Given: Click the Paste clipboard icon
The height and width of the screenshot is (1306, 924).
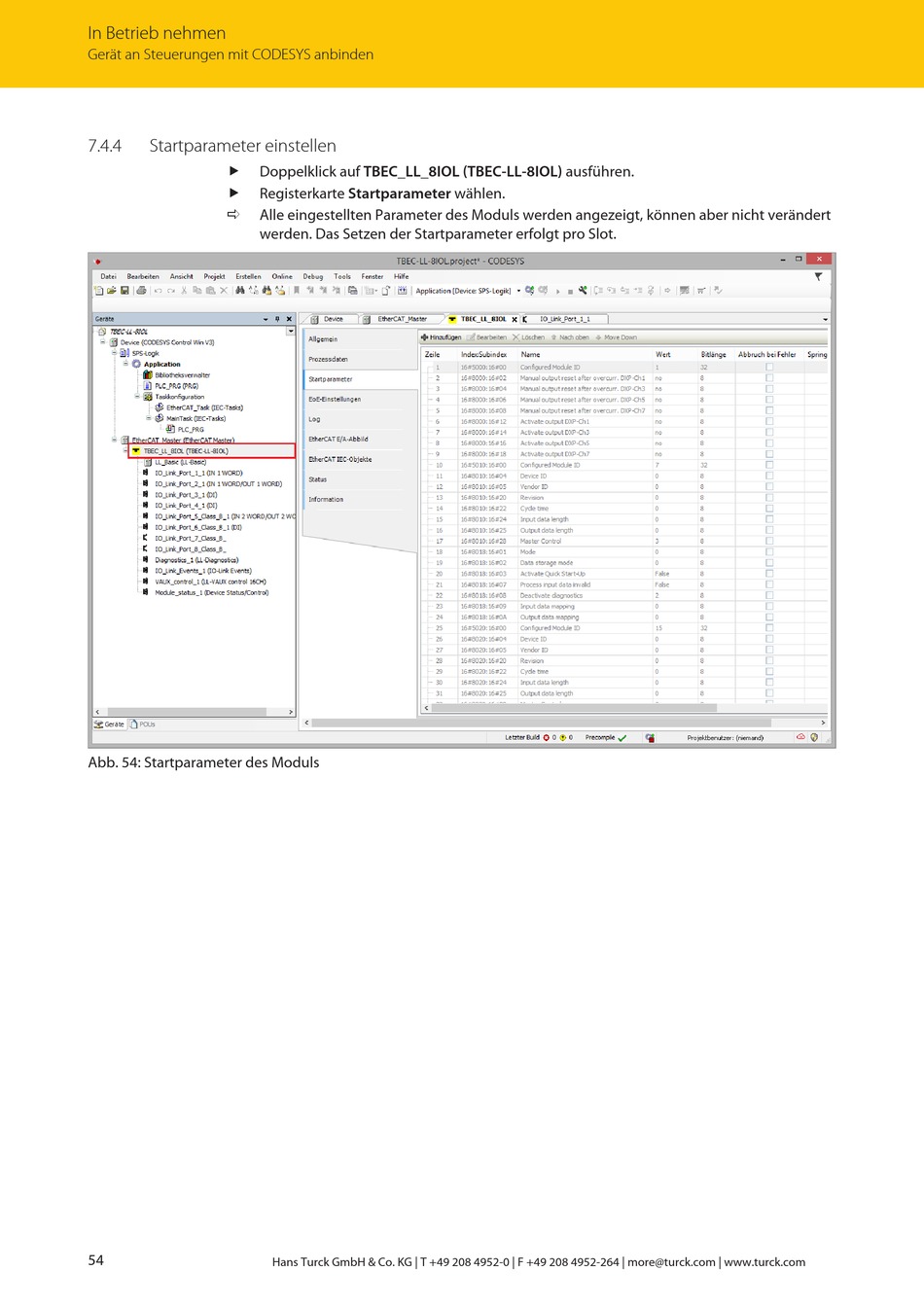Looking at the screenshot, I should pyautogui.click(x=210, y=290).
